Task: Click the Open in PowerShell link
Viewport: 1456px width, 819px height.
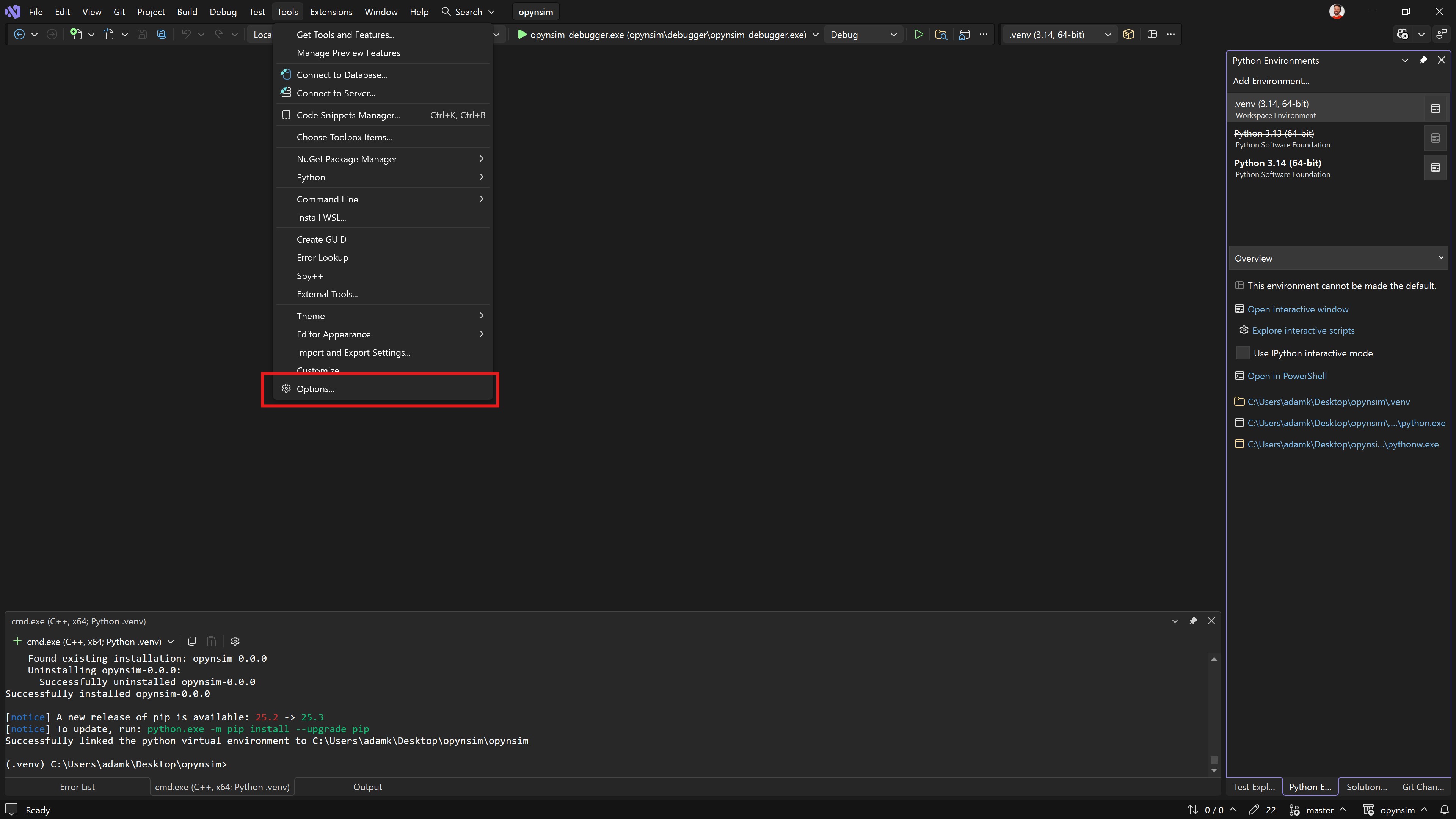Action: pos(1287,376)
